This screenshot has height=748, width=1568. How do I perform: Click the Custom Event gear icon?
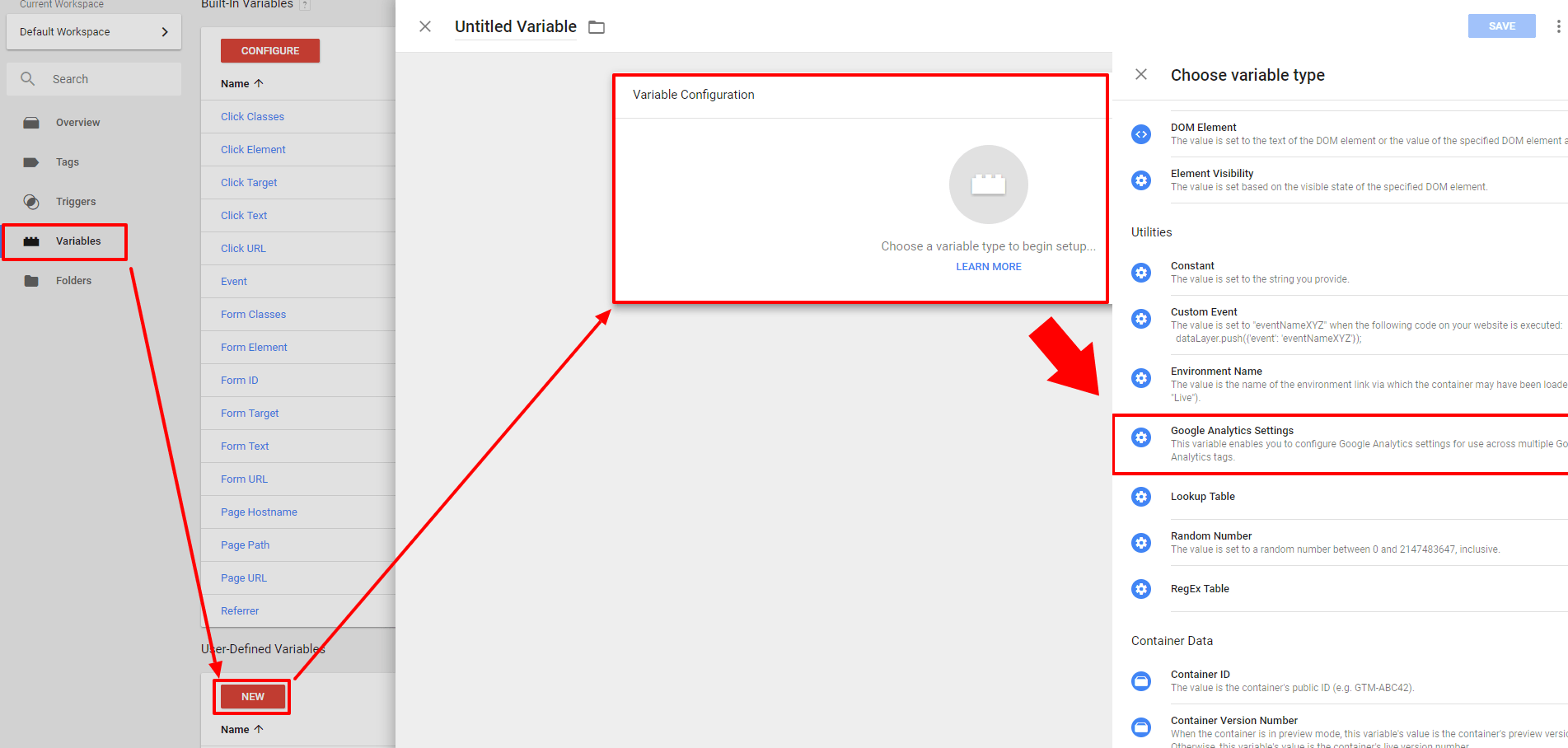[1141, 319]
